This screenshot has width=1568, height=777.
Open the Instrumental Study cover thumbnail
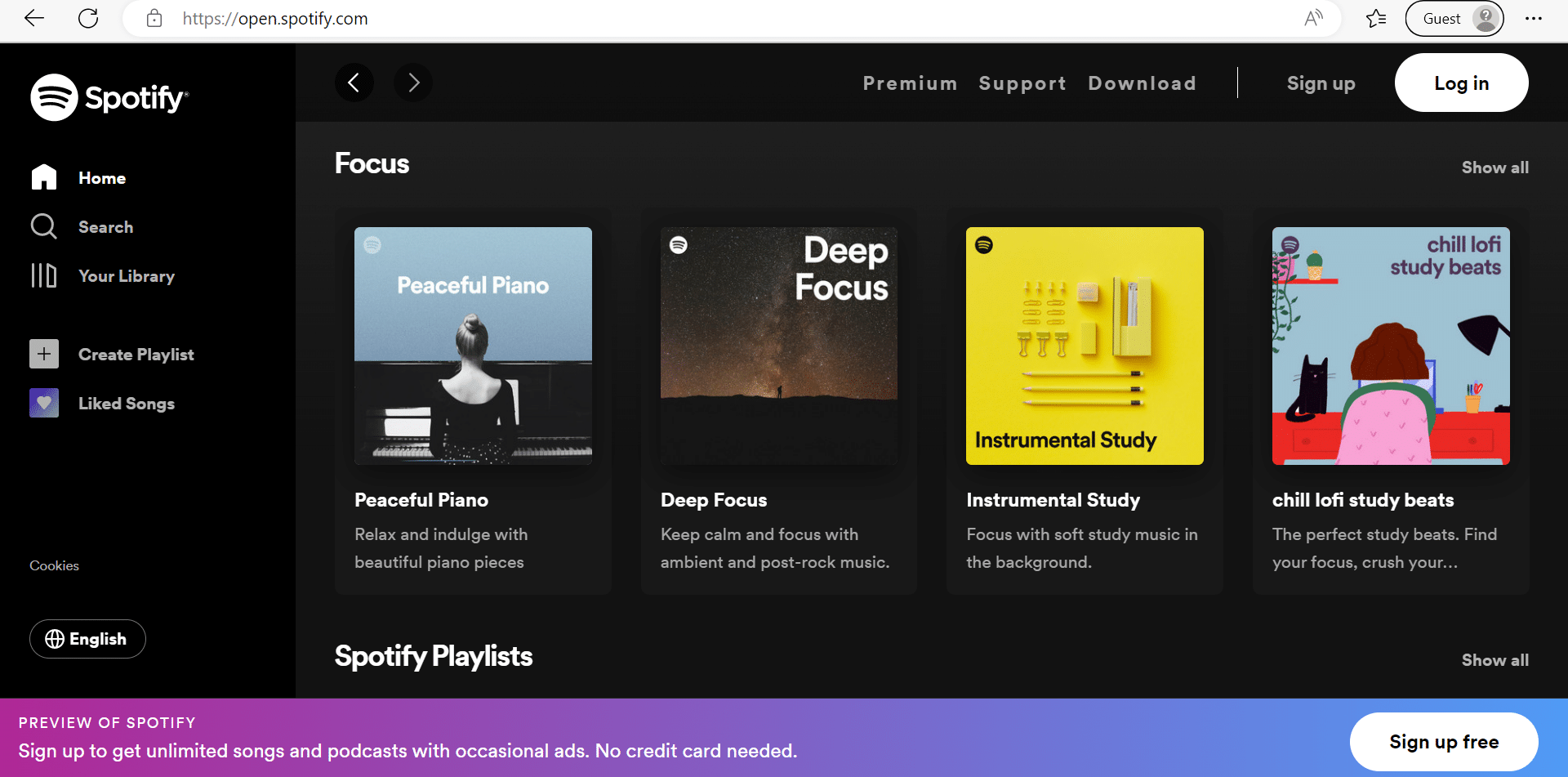(x=1085, y=346)
